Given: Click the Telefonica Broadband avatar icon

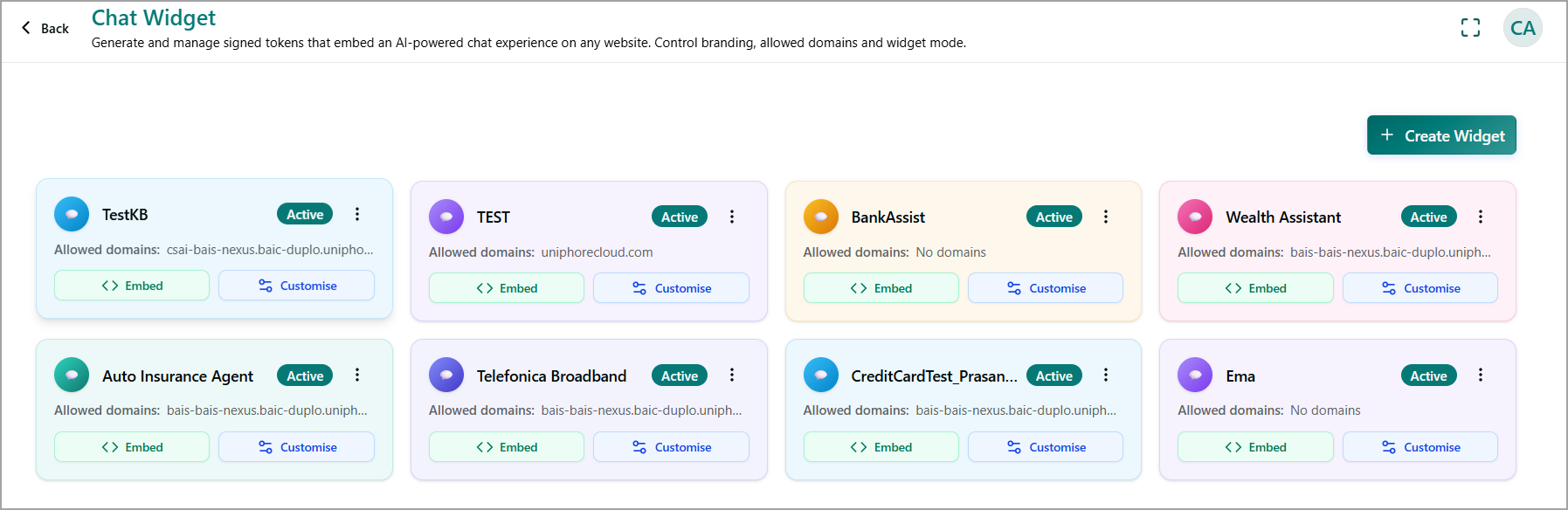Looking at the screenshot, I should (x=446, y=375).
